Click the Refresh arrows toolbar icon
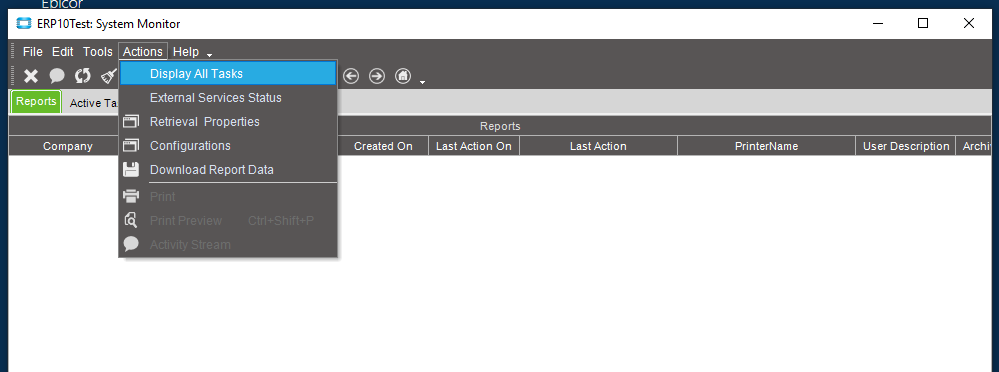 click(83, 76)
